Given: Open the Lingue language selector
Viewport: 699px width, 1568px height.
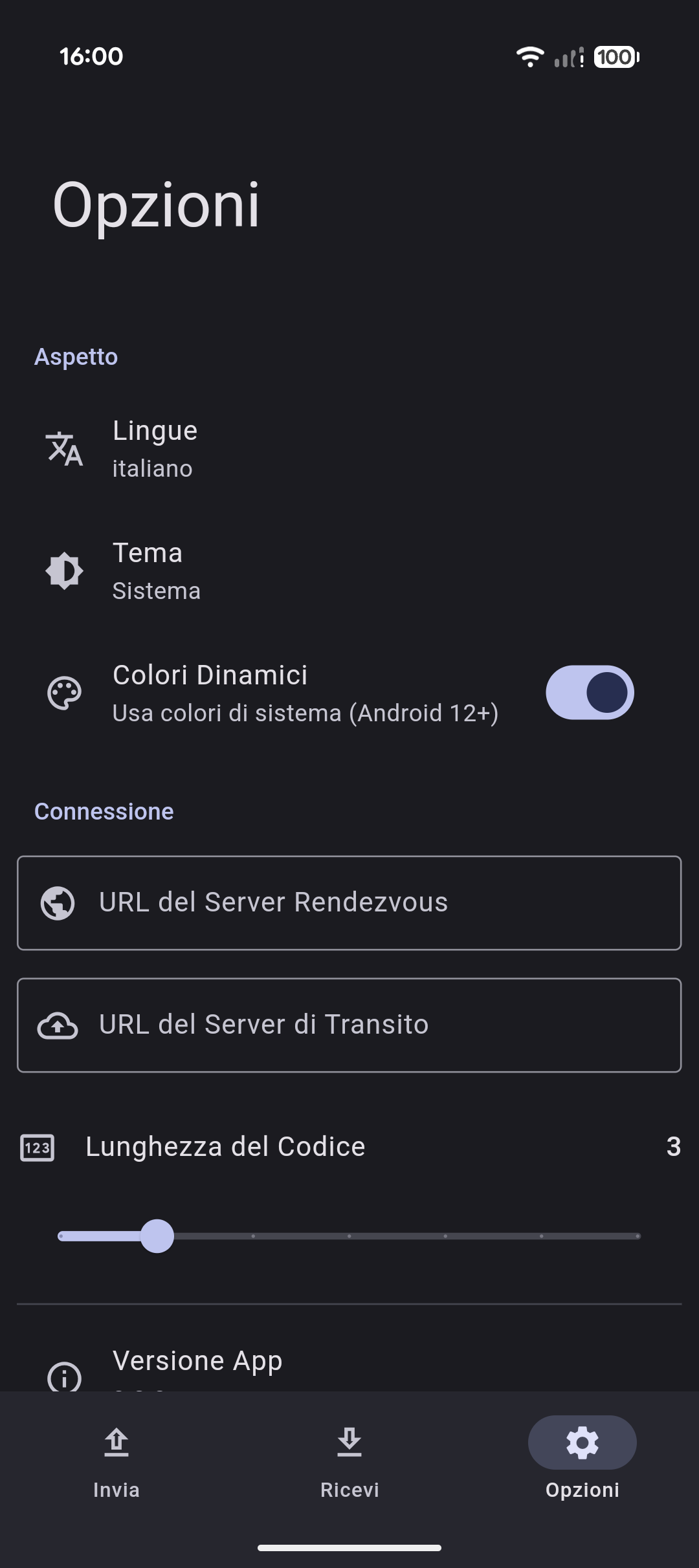Looking at the screenshot, I should pos(155,448).
